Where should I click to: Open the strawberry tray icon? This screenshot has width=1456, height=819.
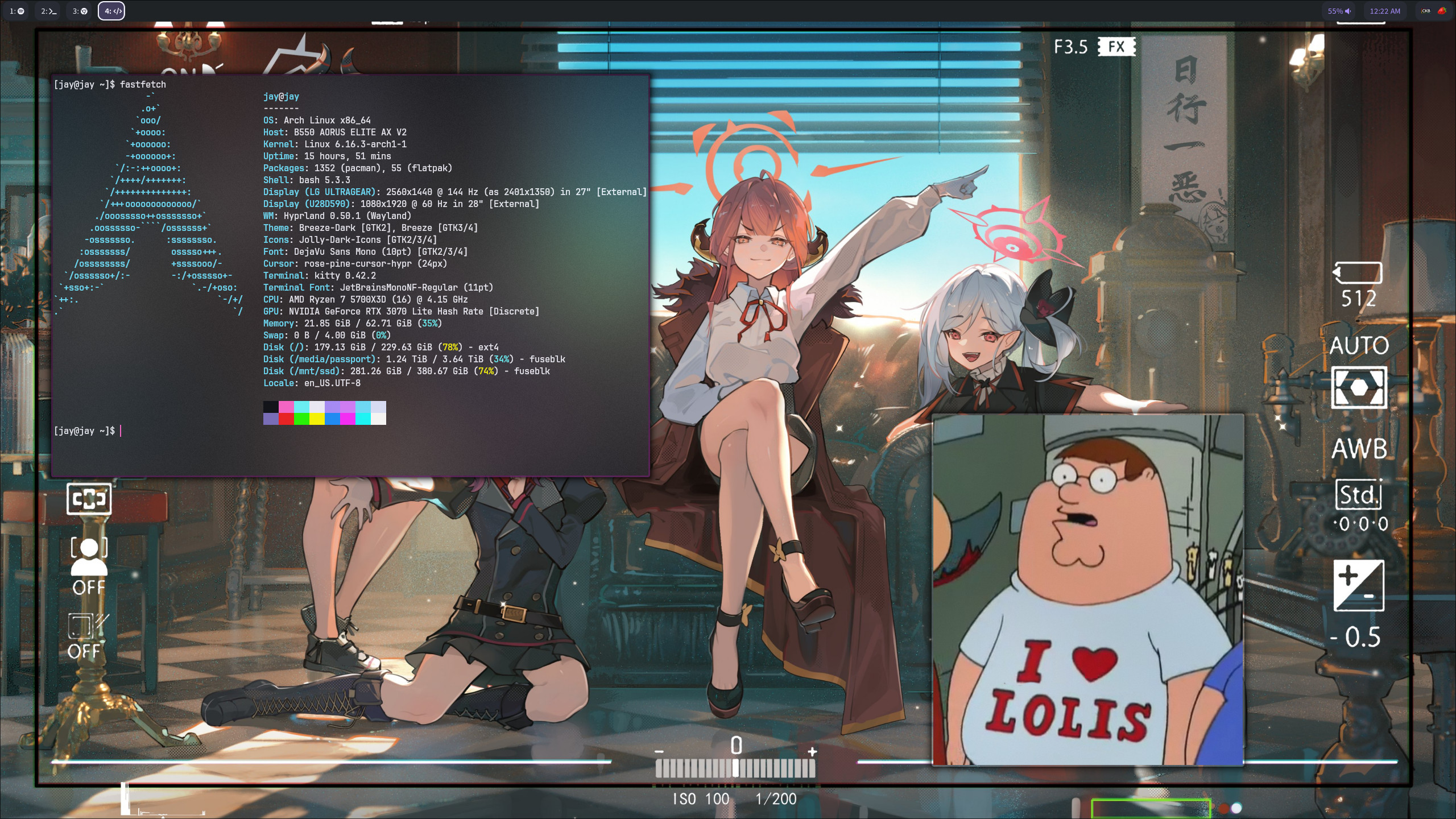click(1442, 11)
